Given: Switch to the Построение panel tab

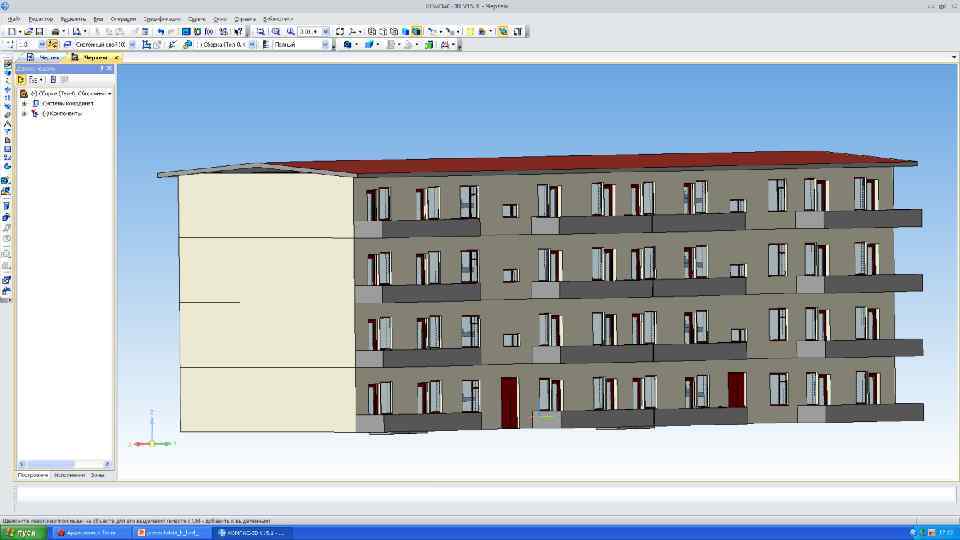Looking at the screenshot, I should (x=32, y=475).
